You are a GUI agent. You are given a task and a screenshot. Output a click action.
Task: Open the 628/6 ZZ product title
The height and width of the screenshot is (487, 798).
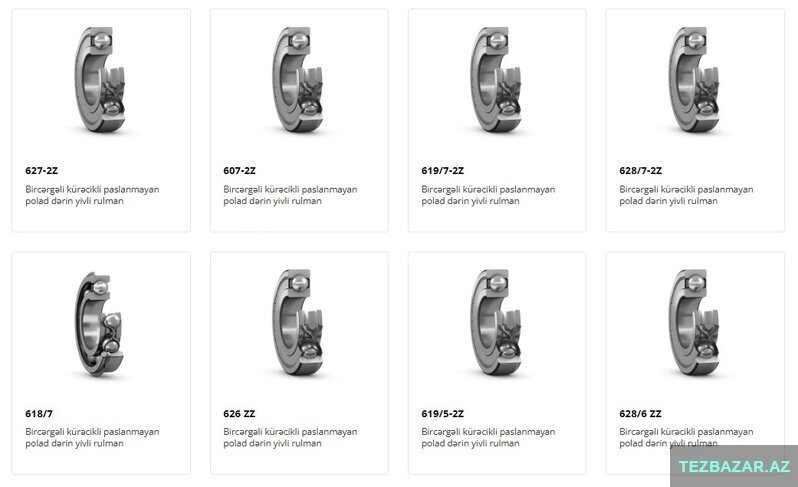(641, 414)
